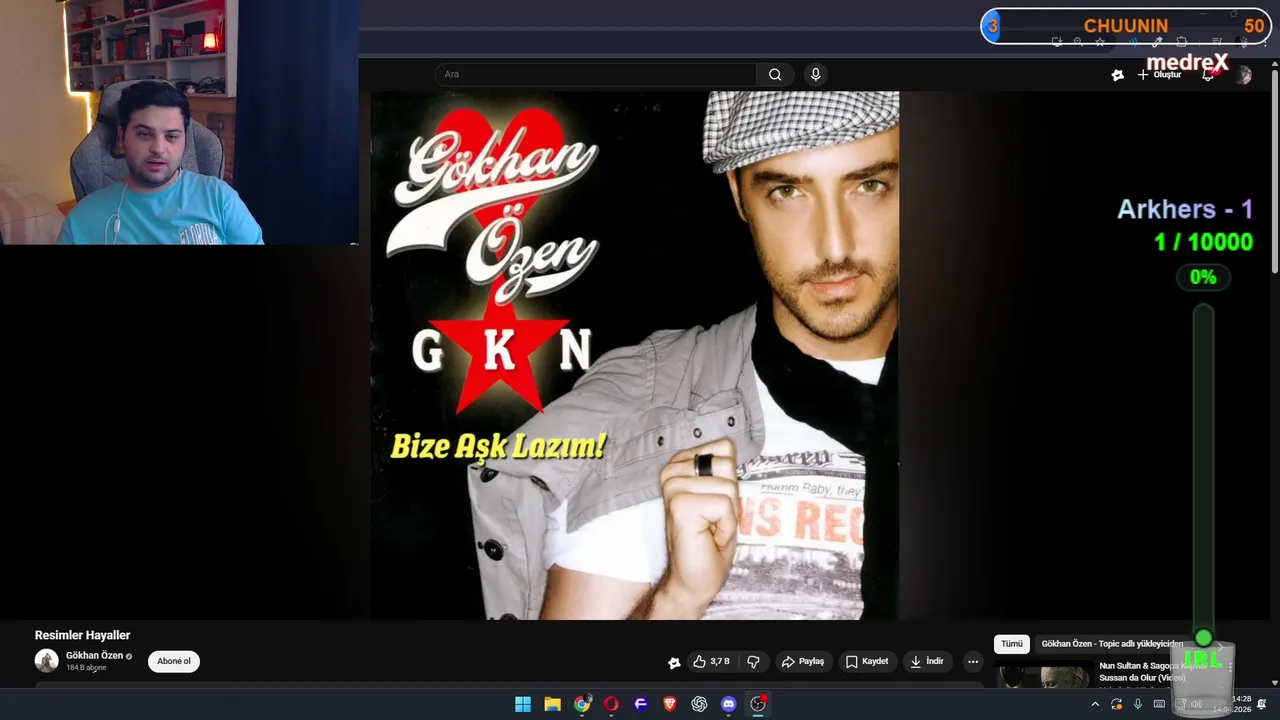Open the purple app icon beside Opera
The width and height of the screenshot is (1280, 720).
tap(641, 704)
